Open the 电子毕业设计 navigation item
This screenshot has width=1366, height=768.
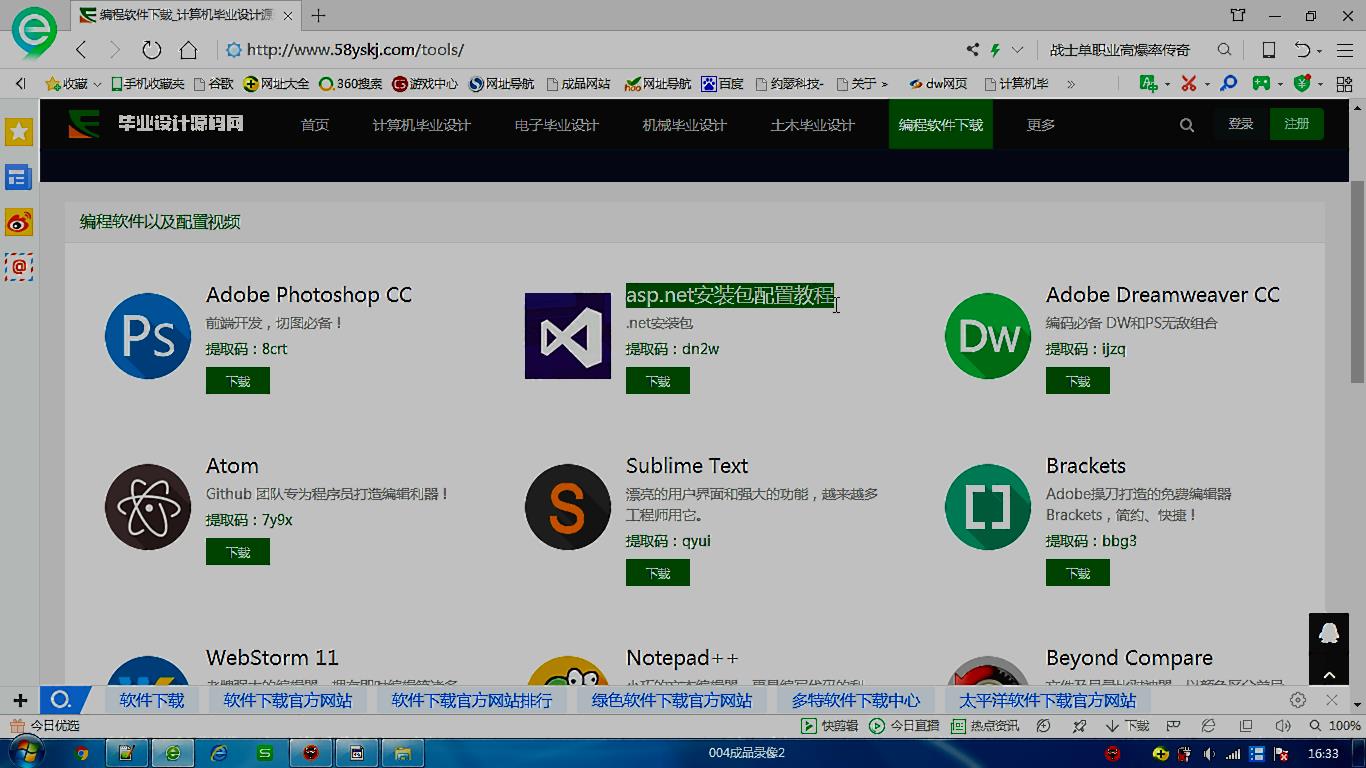[556, 125]
